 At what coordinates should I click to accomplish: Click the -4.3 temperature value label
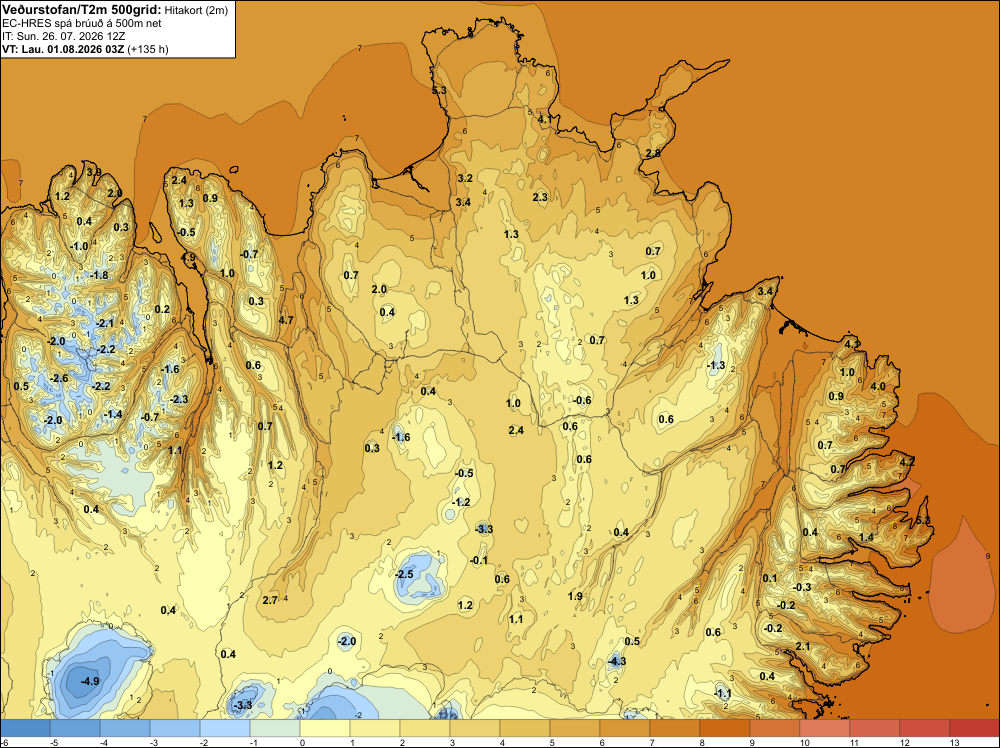pos(617,661)
